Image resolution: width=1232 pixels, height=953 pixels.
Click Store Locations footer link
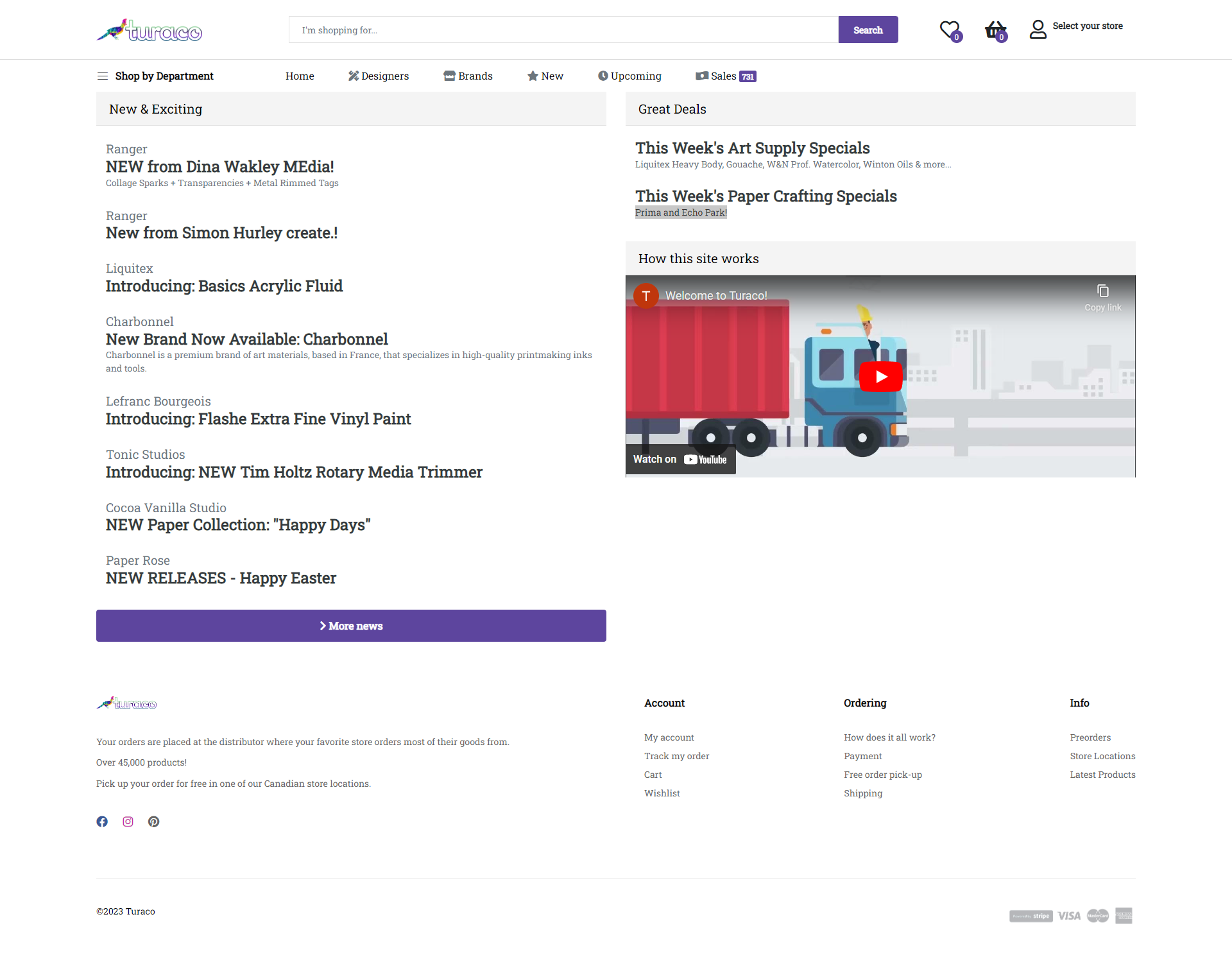(x=1102, y=756)
